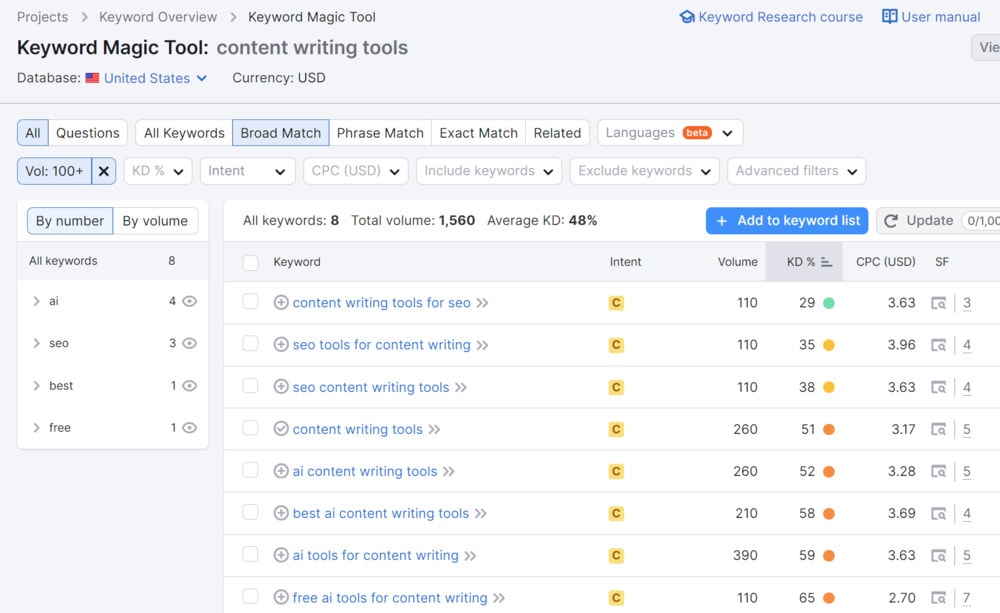
Task: Toggle the eye icon for the 'free' group
Action: 189,427
